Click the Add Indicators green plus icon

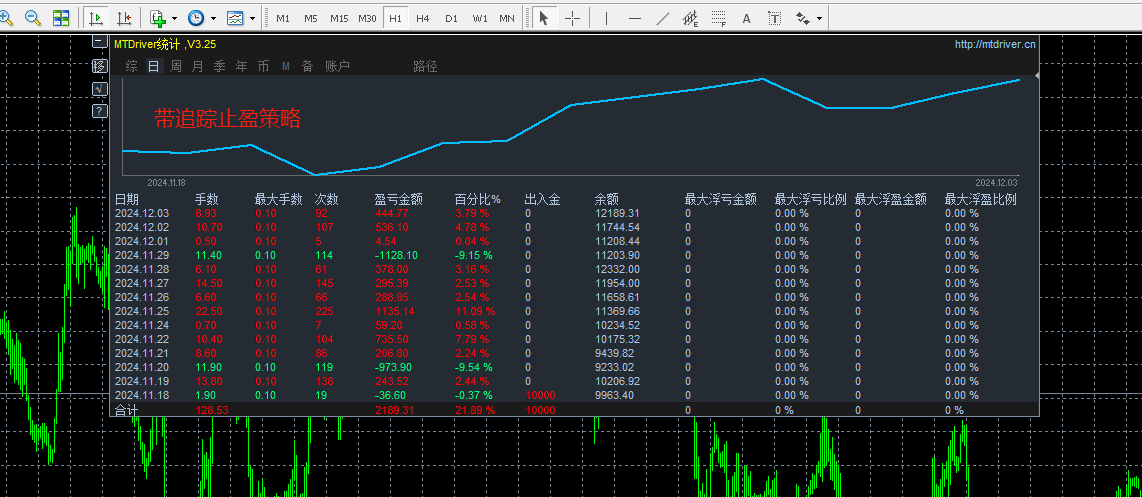(158, 17)
